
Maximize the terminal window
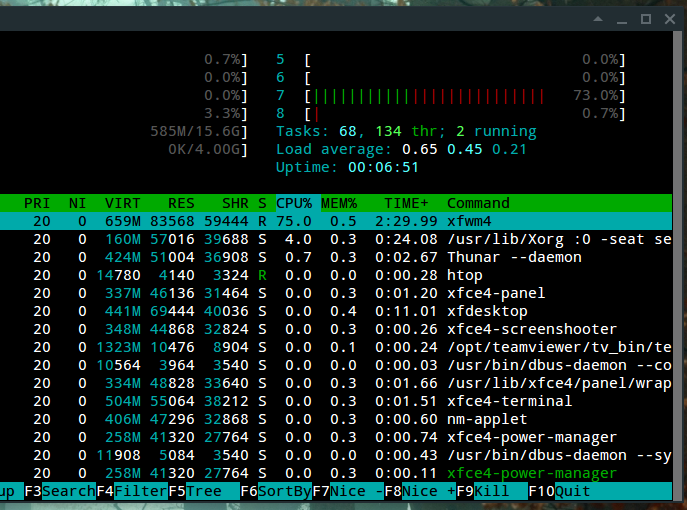(645, 19)
